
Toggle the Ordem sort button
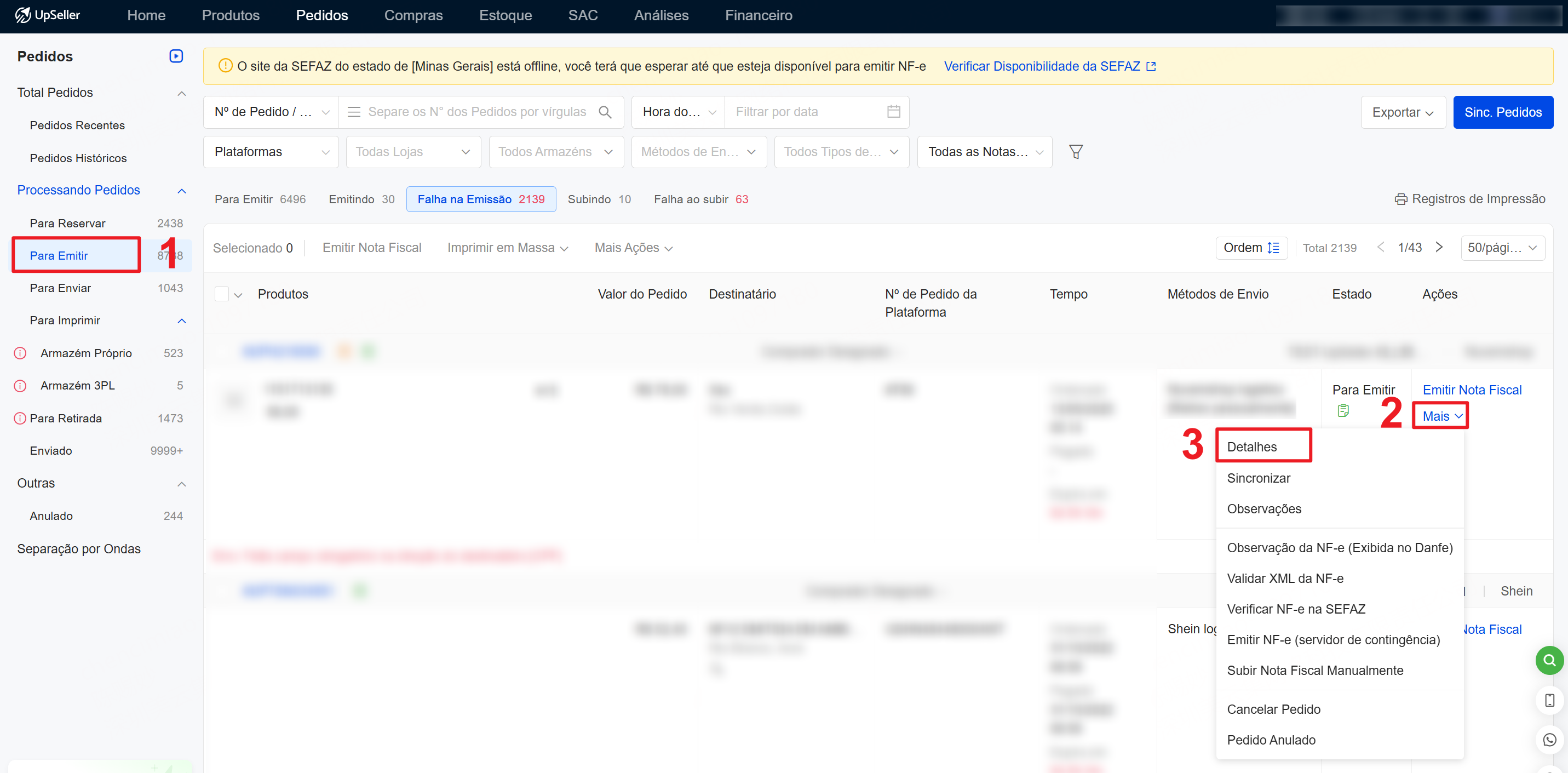(1251, 248)
